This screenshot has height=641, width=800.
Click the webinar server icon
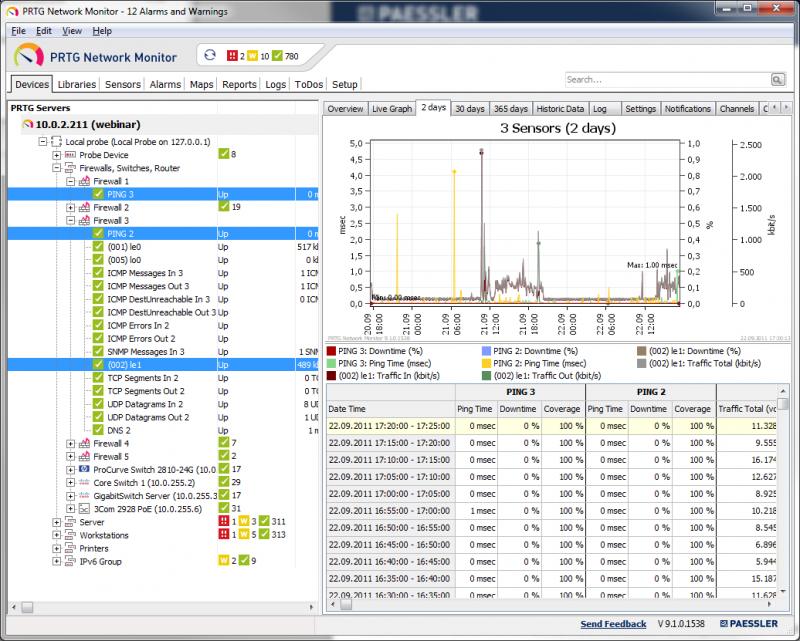click(x=28, y=125)
